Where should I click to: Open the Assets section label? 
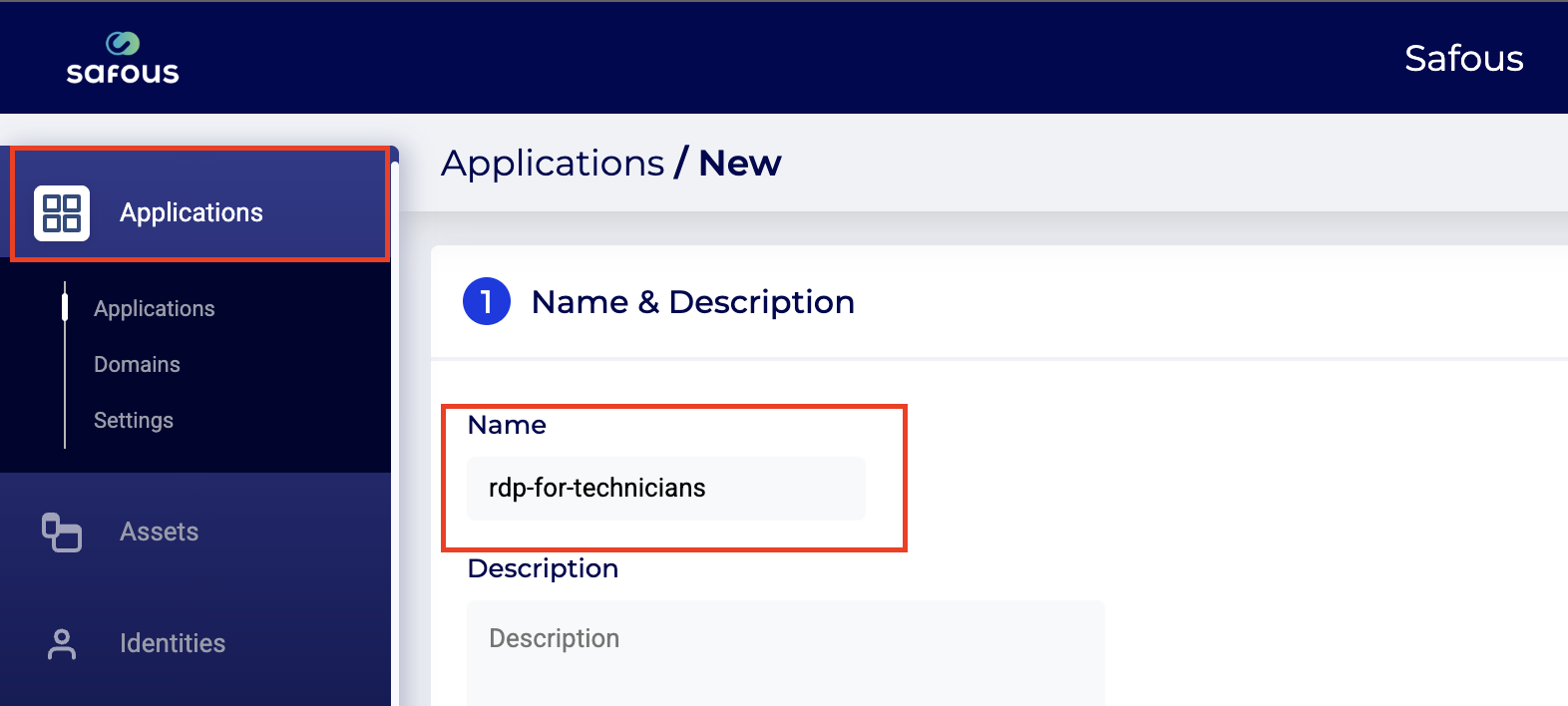[160, 532]
